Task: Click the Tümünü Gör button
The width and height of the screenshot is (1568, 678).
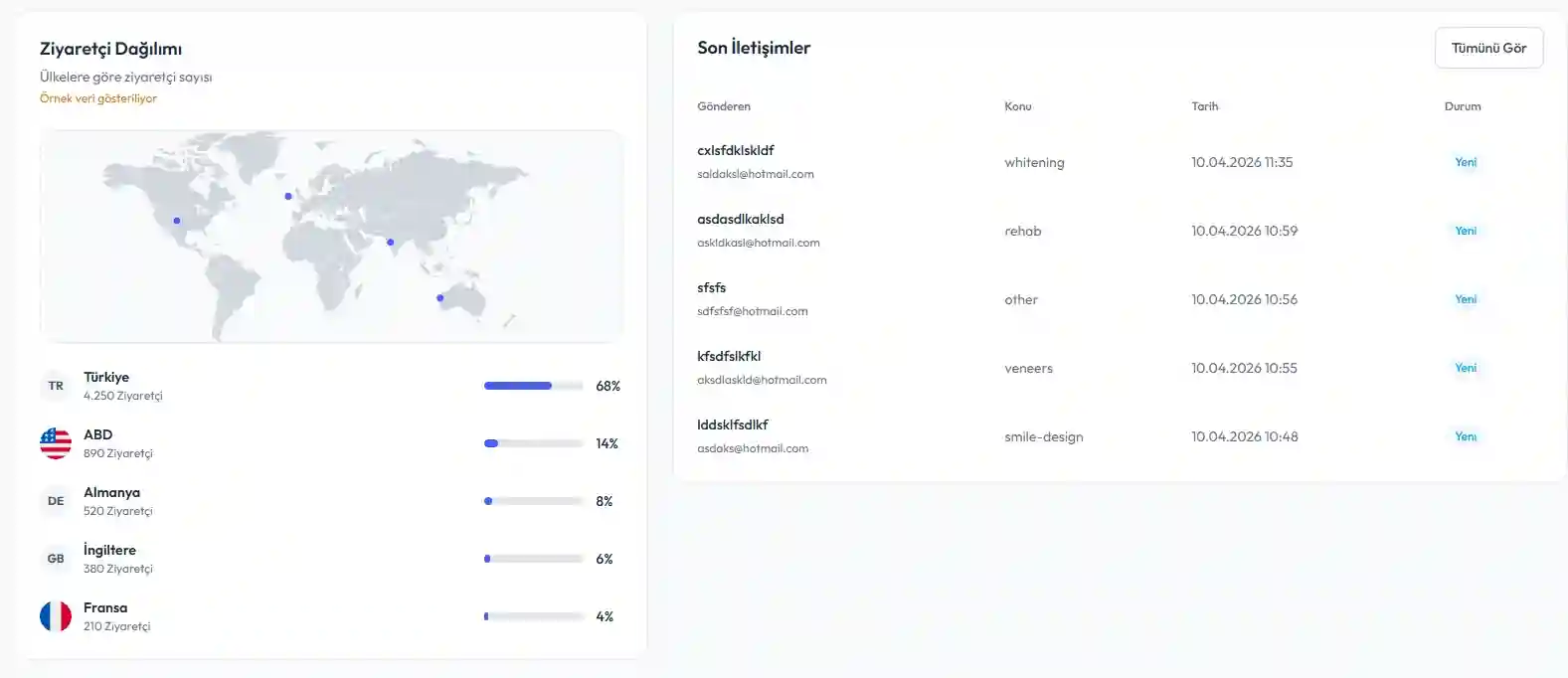Action: point(1488,48)
